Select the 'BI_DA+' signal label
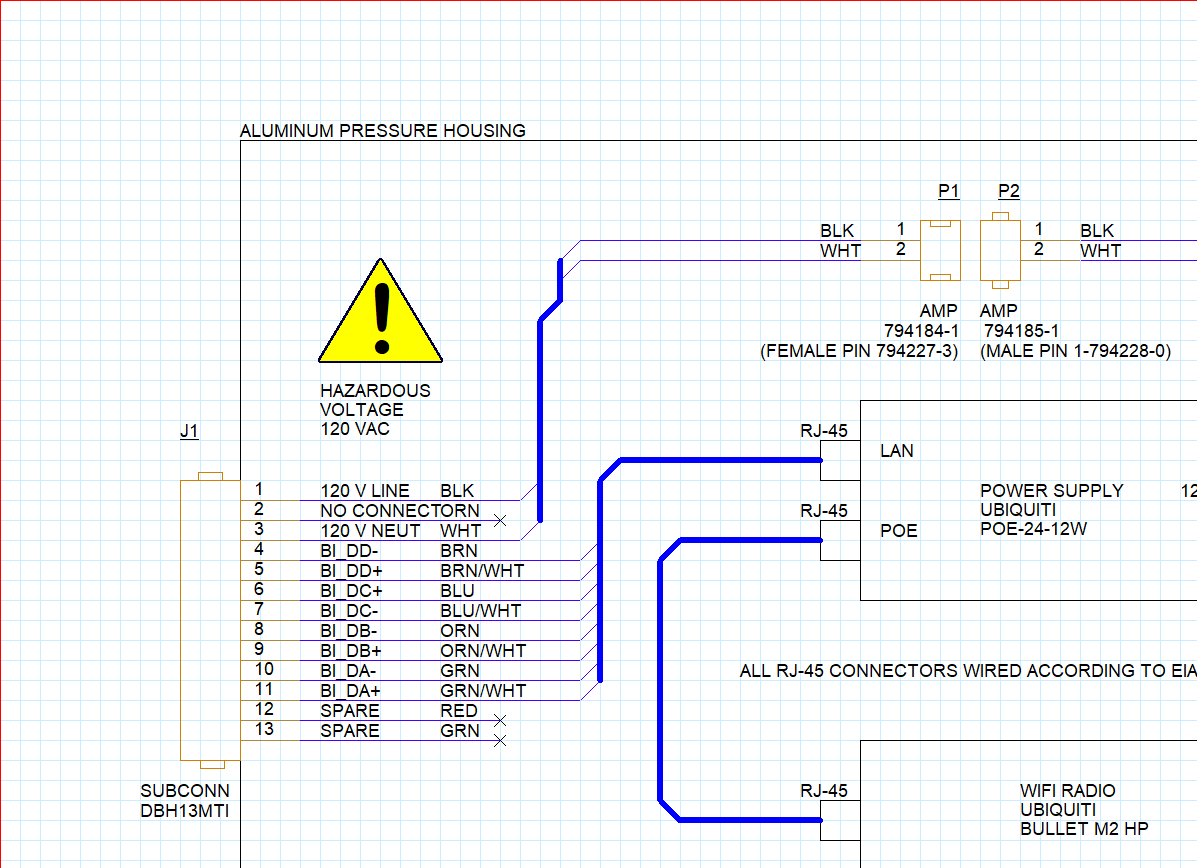This screenshot has height=868, width=1197. (x=350, y=691)
